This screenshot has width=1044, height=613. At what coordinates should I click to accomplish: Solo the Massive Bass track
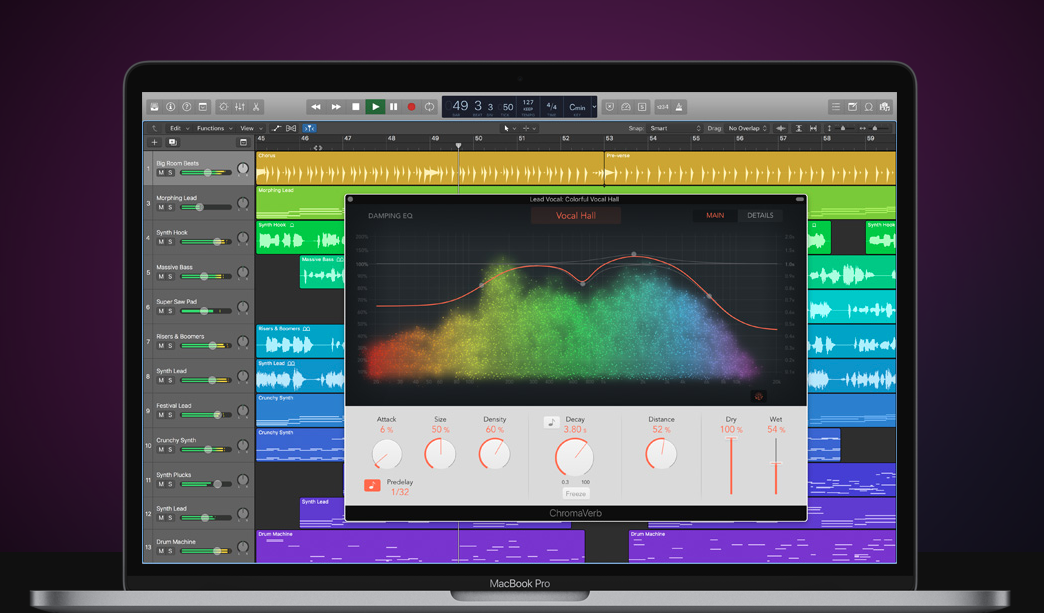[170, 277]
